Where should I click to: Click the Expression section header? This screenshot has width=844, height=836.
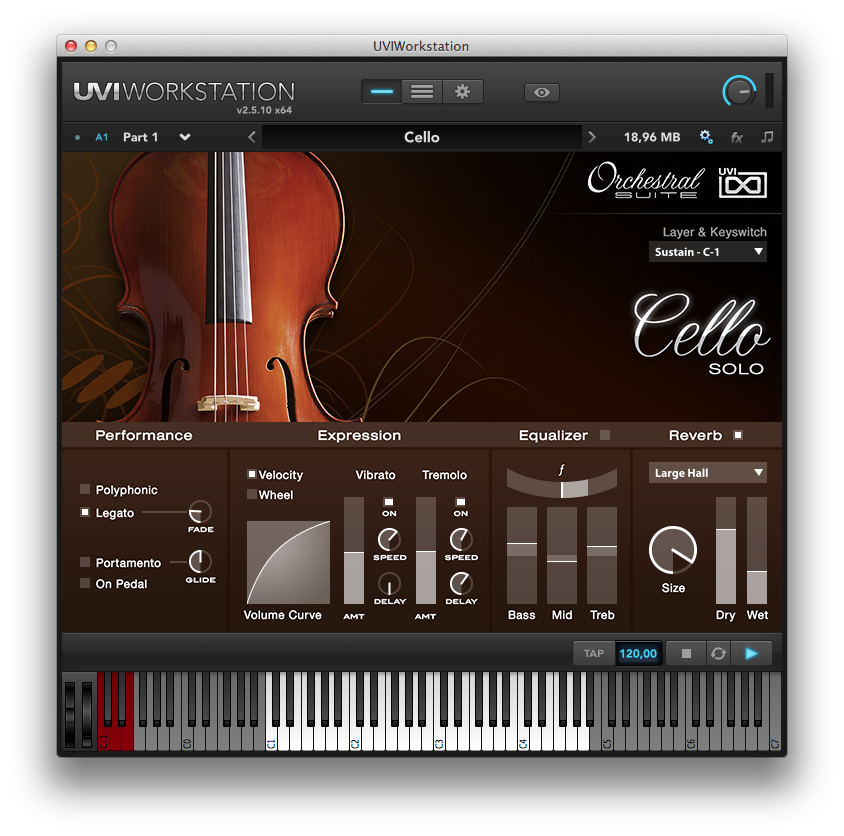pyautogui.click(x=359, y=435)
